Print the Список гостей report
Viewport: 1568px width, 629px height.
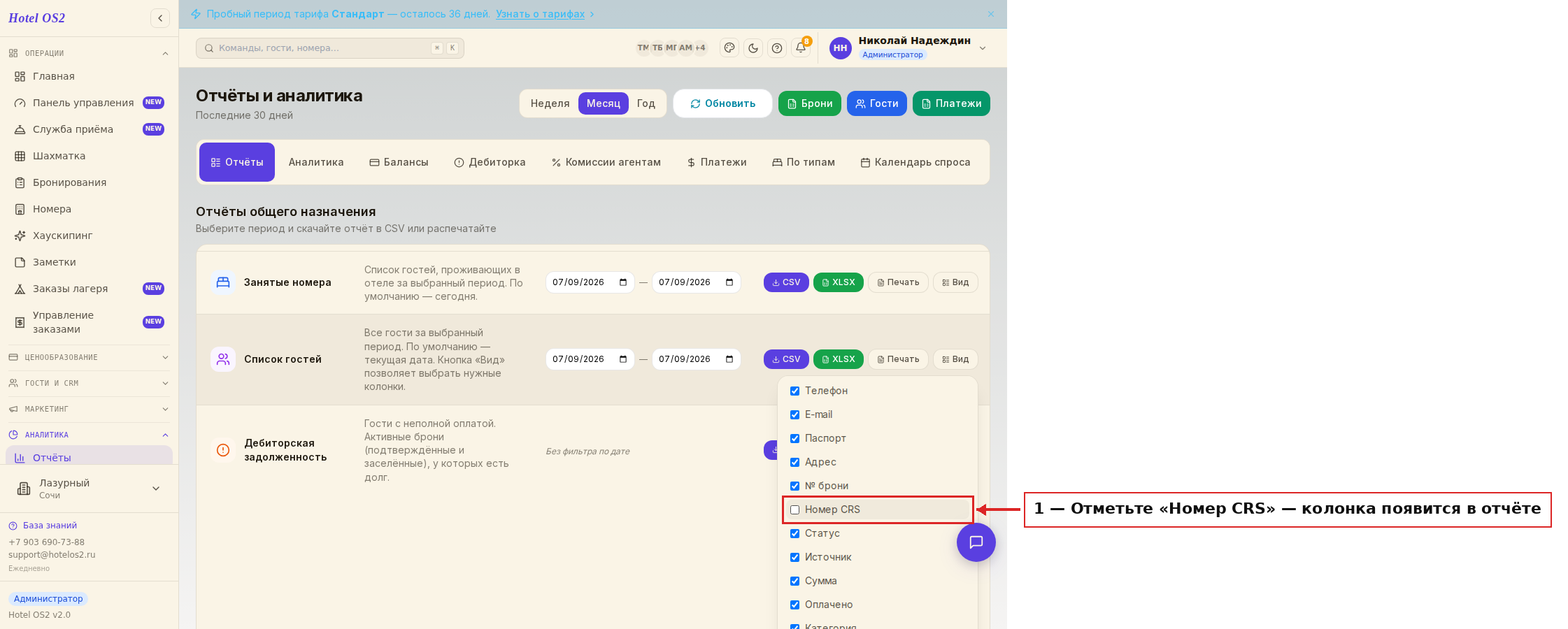(898, 359)
